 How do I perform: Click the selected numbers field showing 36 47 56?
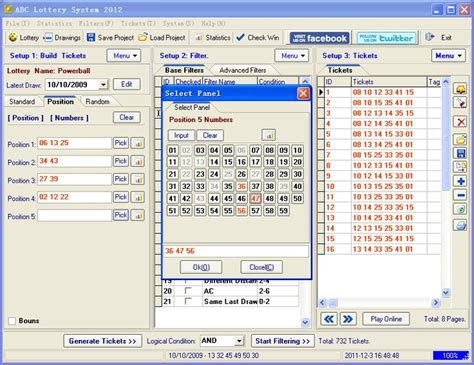(x=236, y=251)
